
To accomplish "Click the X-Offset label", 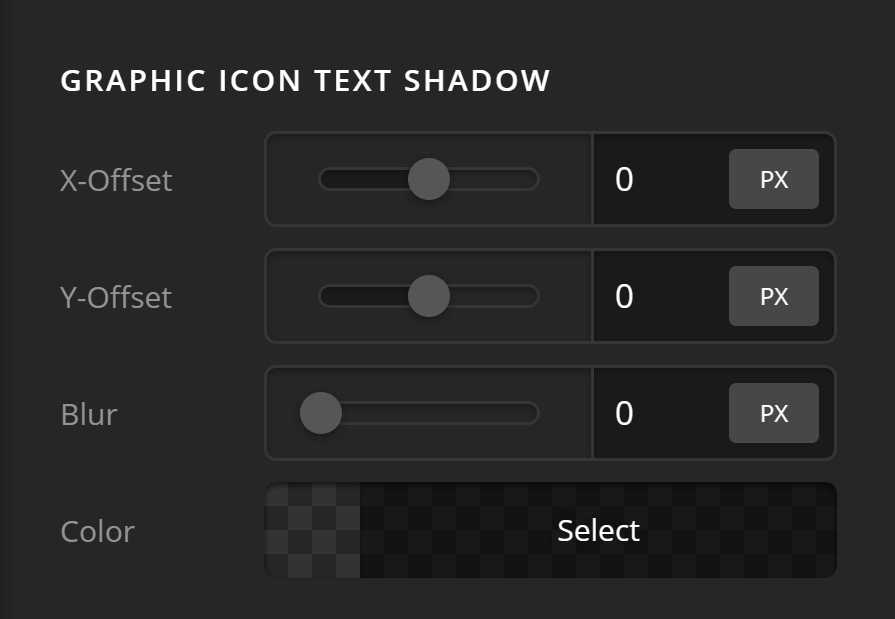I will [116, 181].
